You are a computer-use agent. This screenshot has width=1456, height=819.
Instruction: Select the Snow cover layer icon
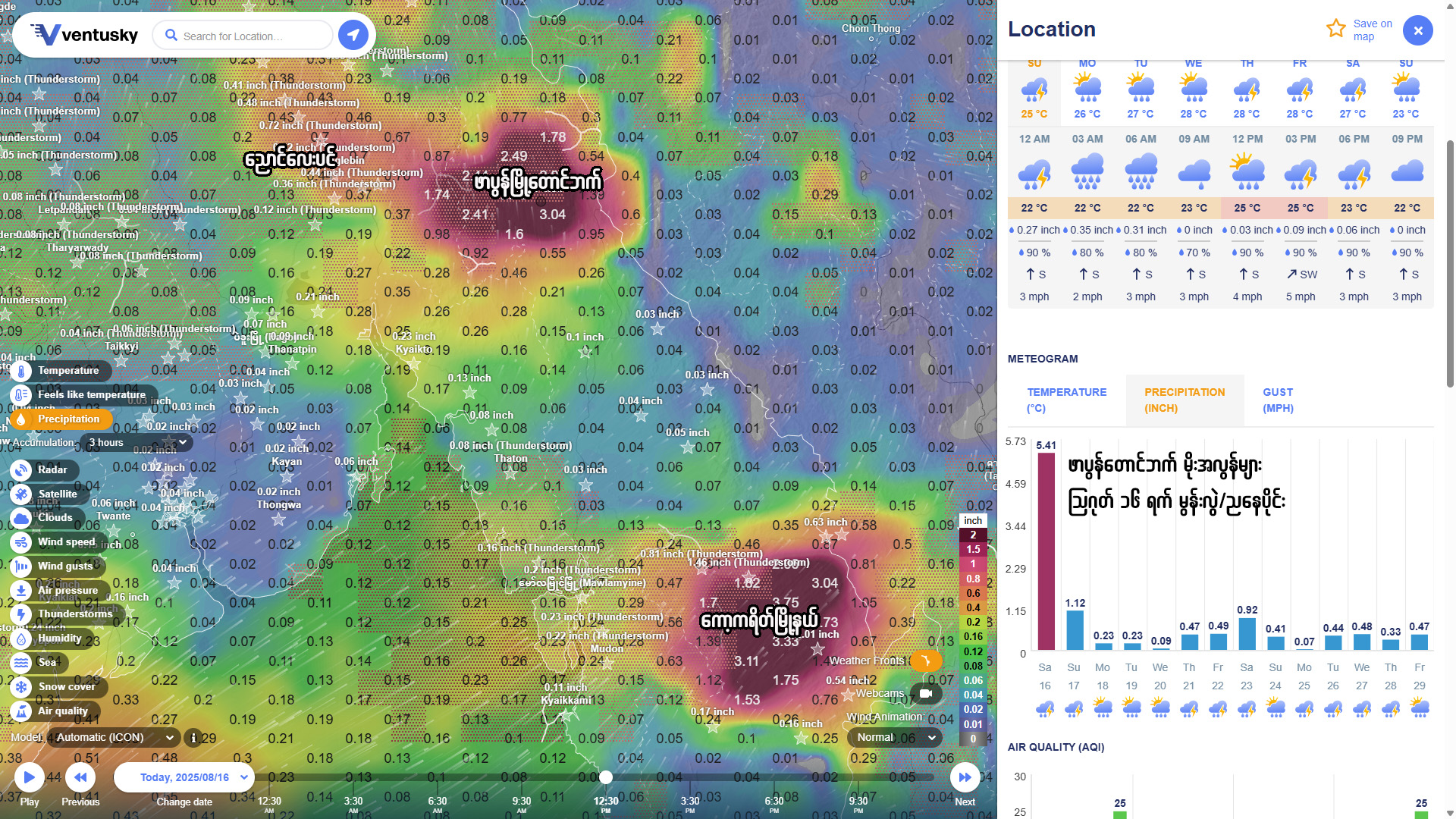[x=21, y=687]
